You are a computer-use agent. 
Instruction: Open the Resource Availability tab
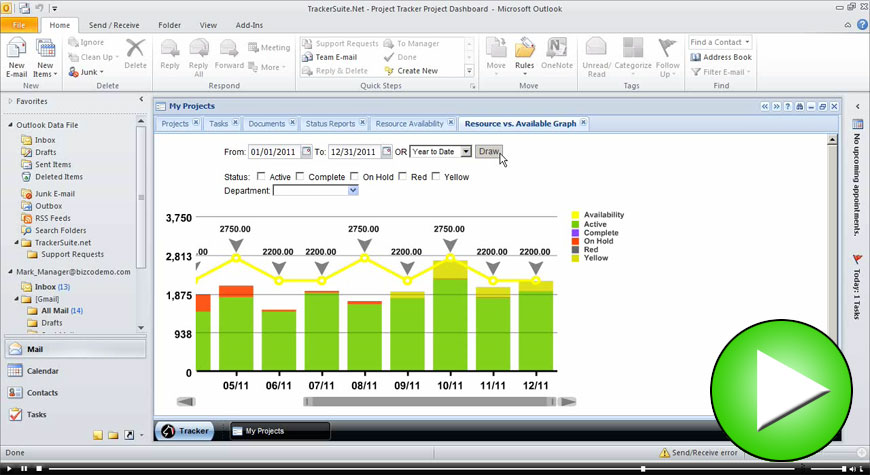click(x=409, y=124)
